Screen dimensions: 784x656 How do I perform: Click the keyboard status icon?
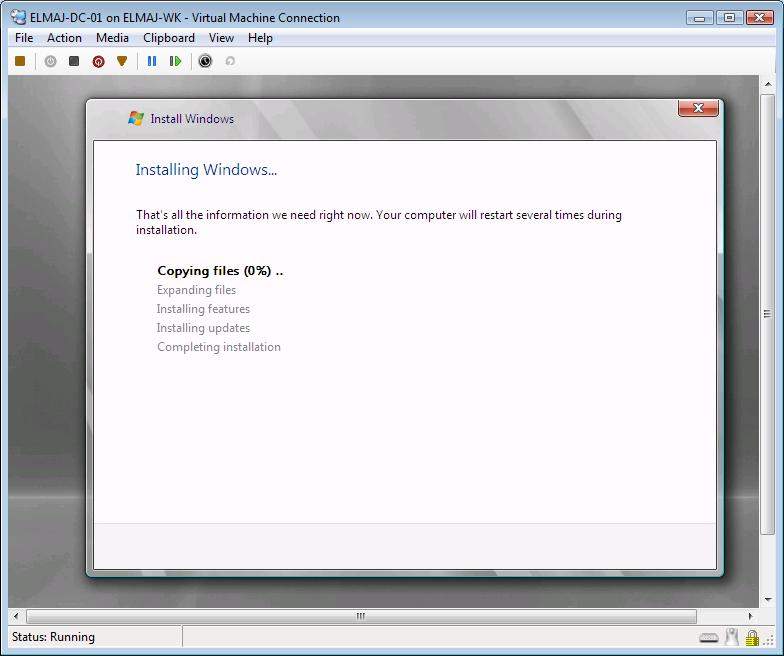click(x=708, y=637)
